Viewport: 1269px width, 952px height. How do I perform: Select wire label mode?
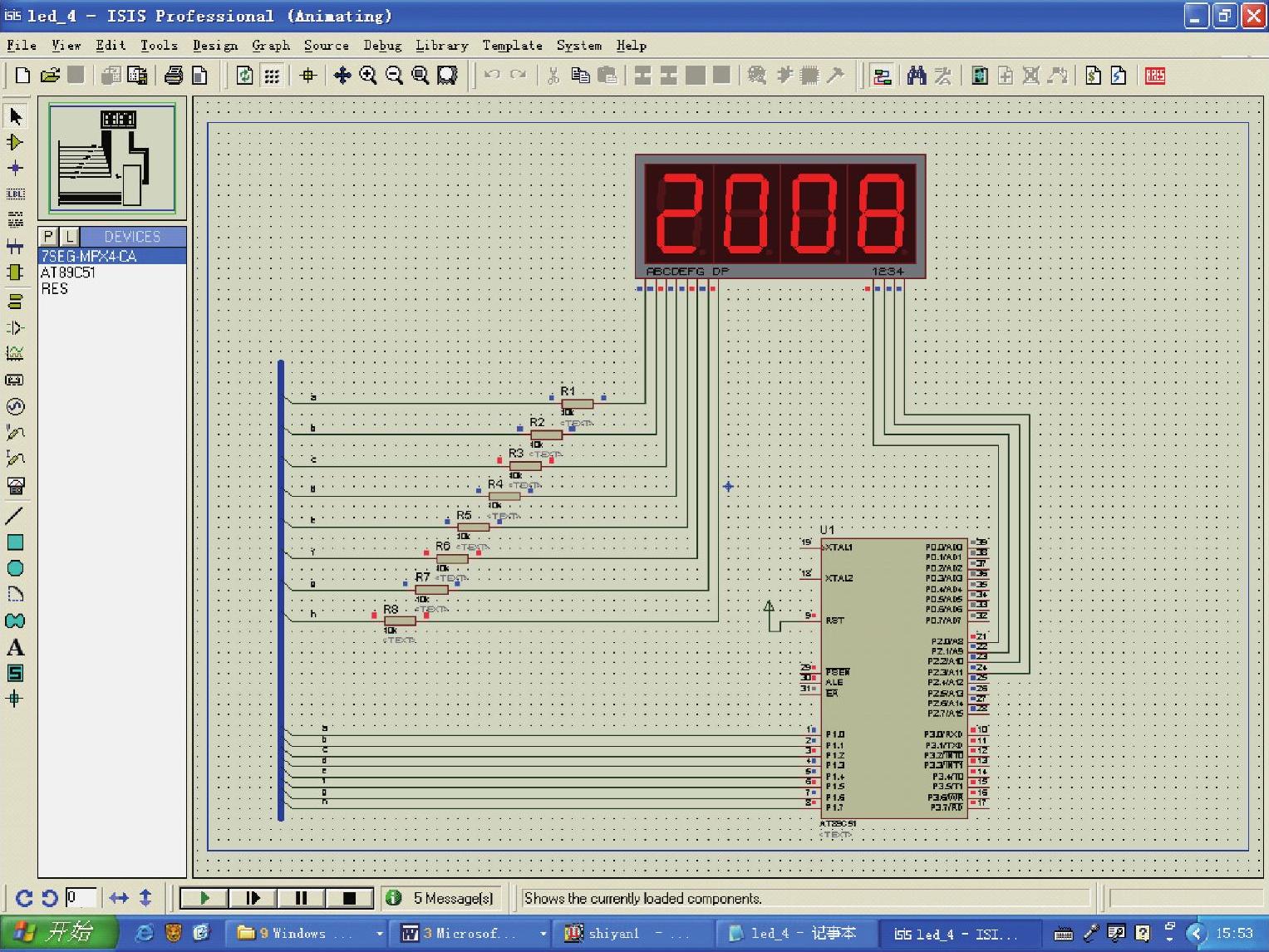pyautogui.click(x=15, y=194)
